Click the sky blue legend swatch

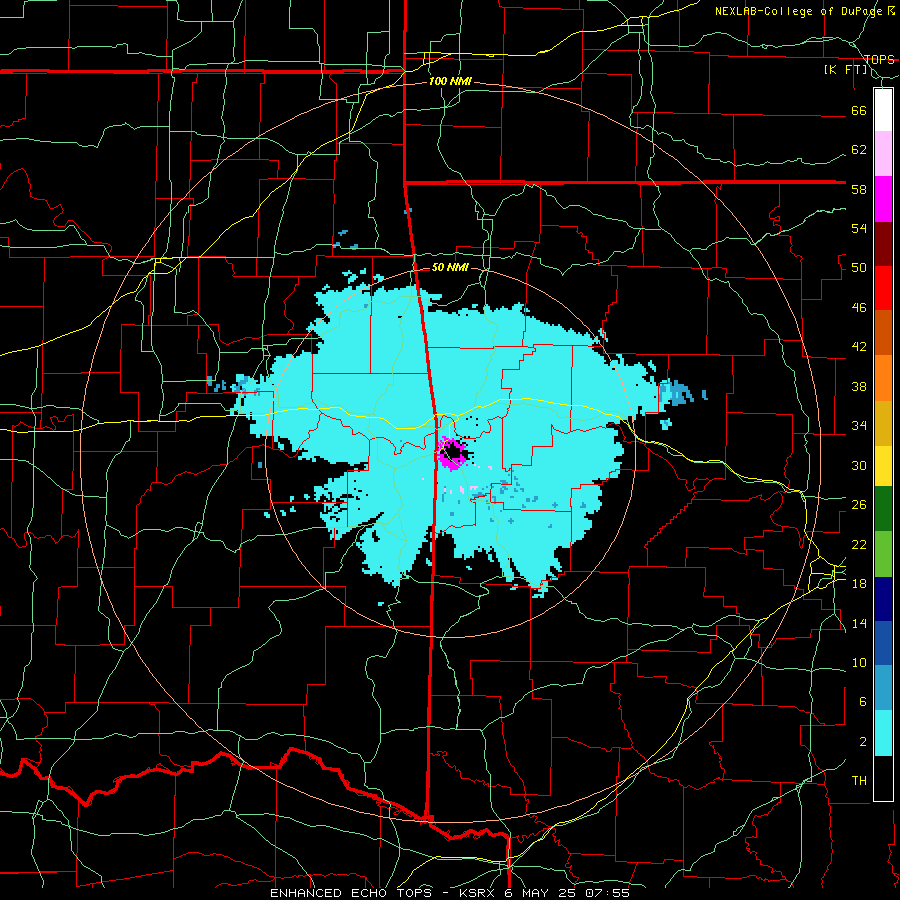click(x=883, y=688)
